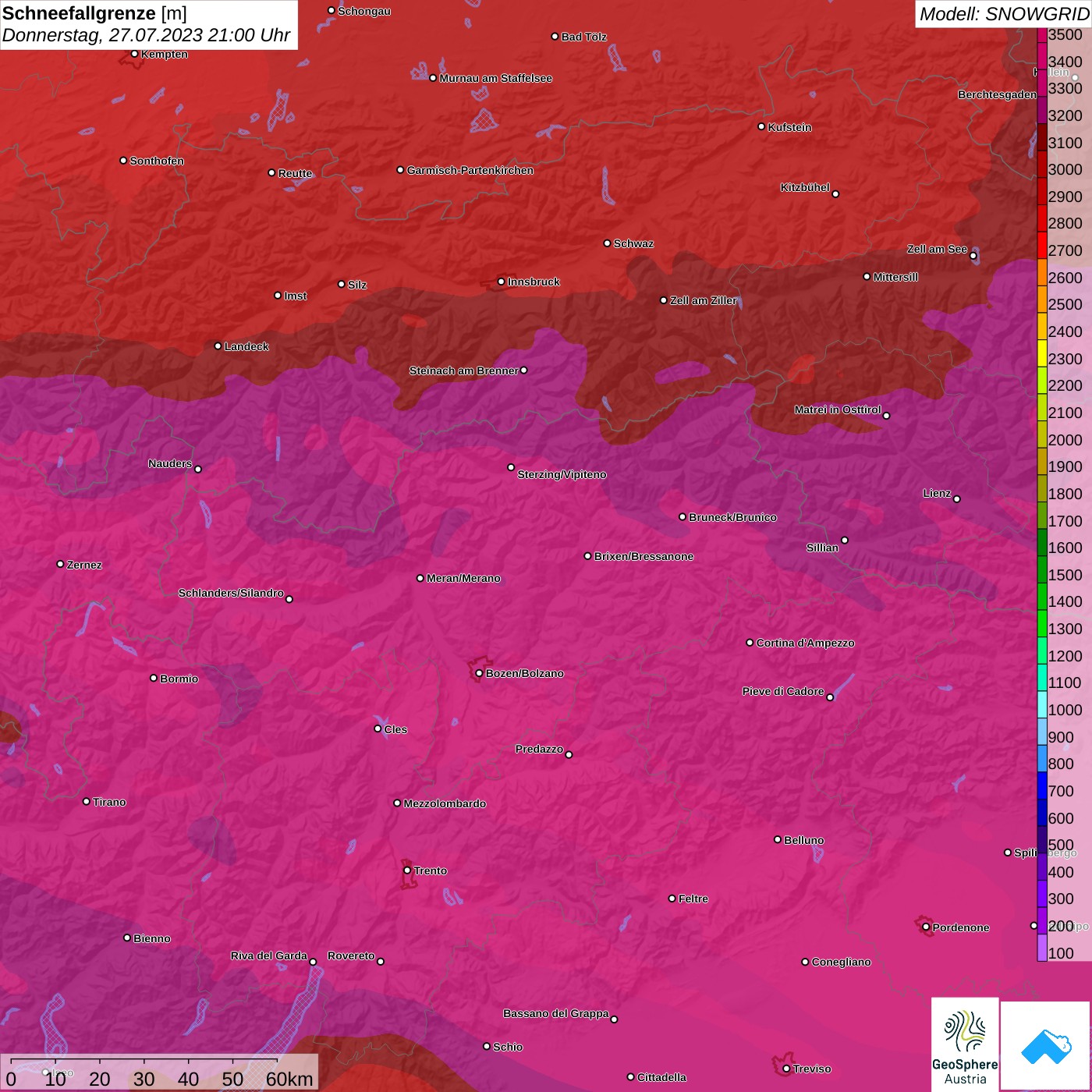Click the 'Kitzbühel' label

click(x=805, y=187)
